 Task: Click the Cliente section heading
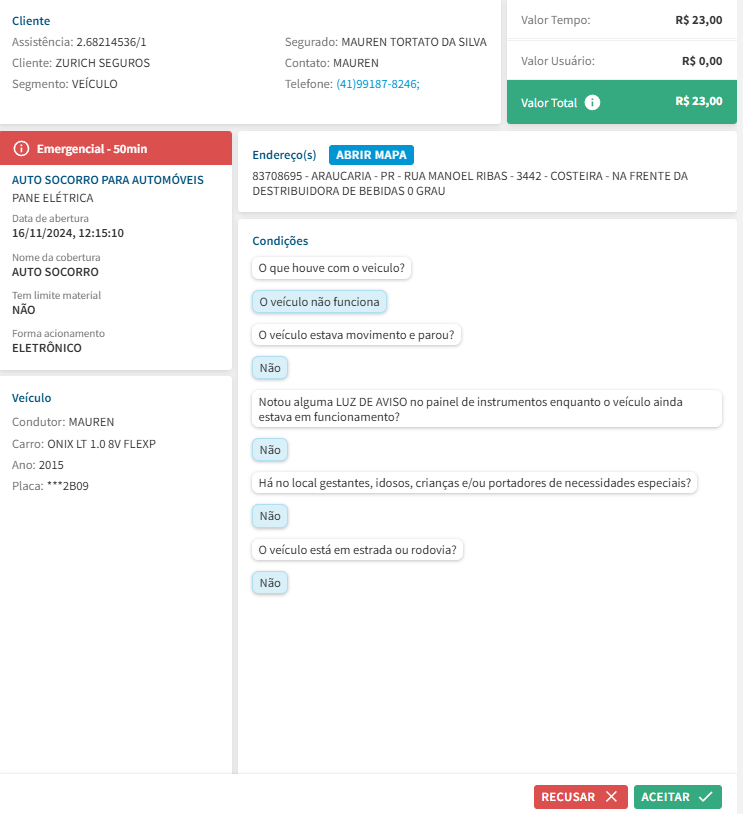pos(31,21)
